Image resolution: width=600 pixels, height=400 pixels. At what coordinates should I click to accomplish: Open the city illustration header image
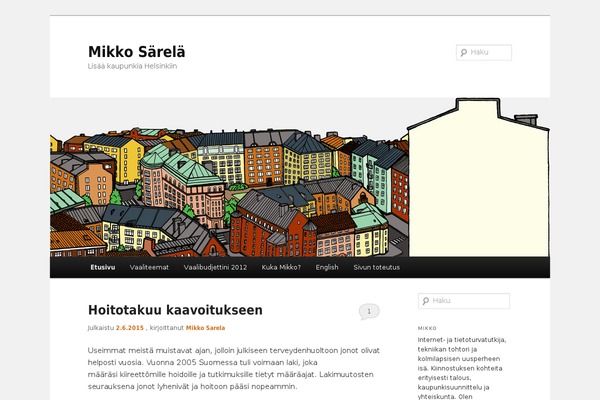coord(300,177)
